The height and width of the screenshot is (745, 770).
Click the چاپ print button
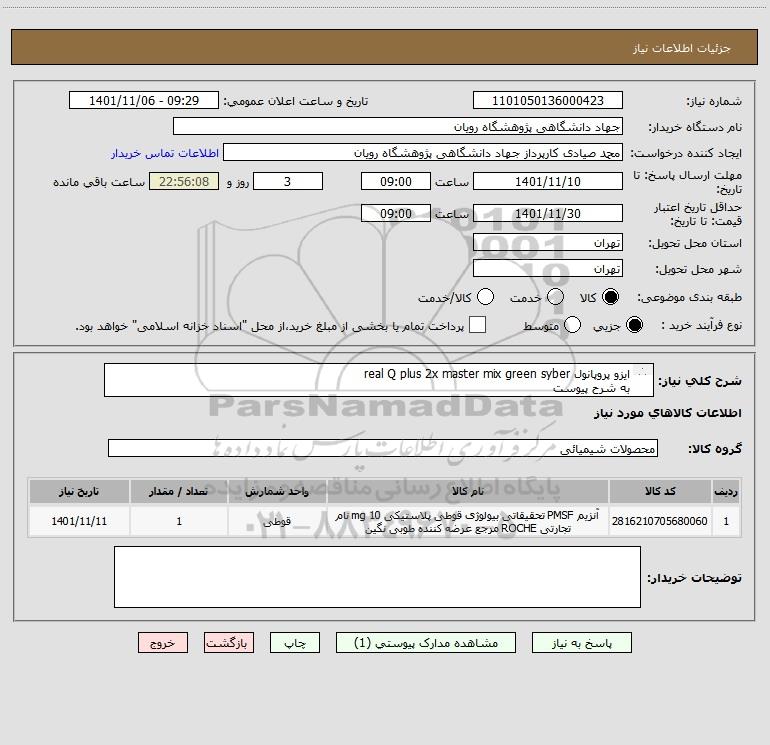click(x=295, y=643)
